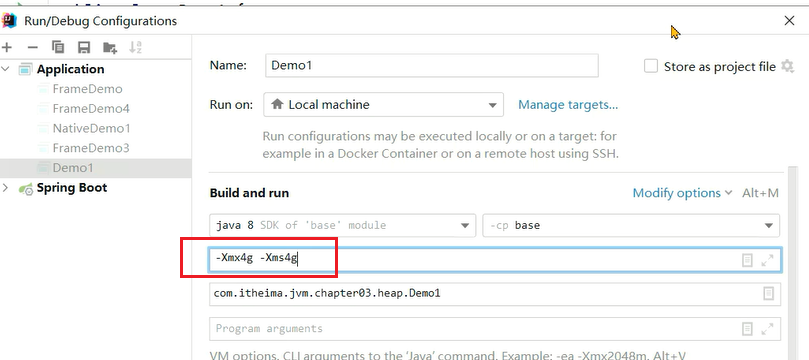Save configuration using the floppy disk icon

(84, 48)
